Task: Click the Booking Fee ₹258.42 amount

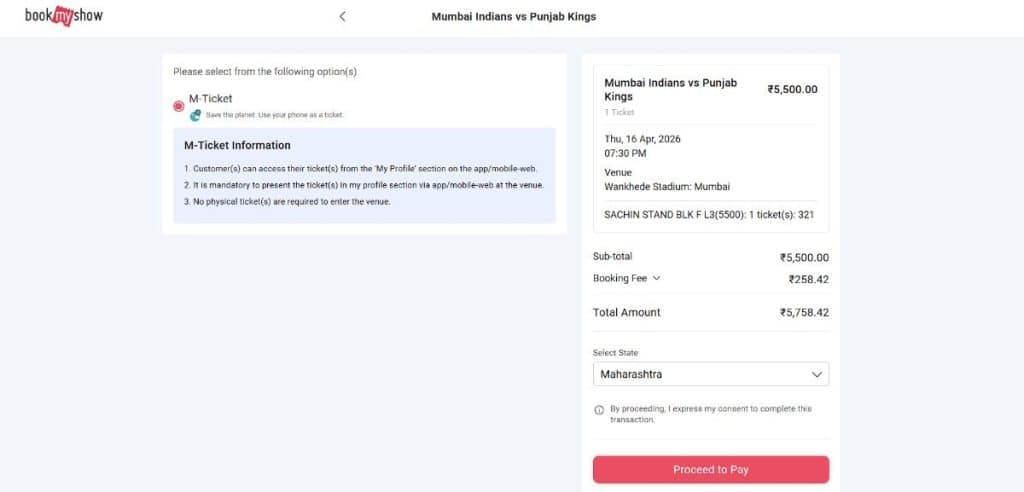Action: [x=808, y=280]
